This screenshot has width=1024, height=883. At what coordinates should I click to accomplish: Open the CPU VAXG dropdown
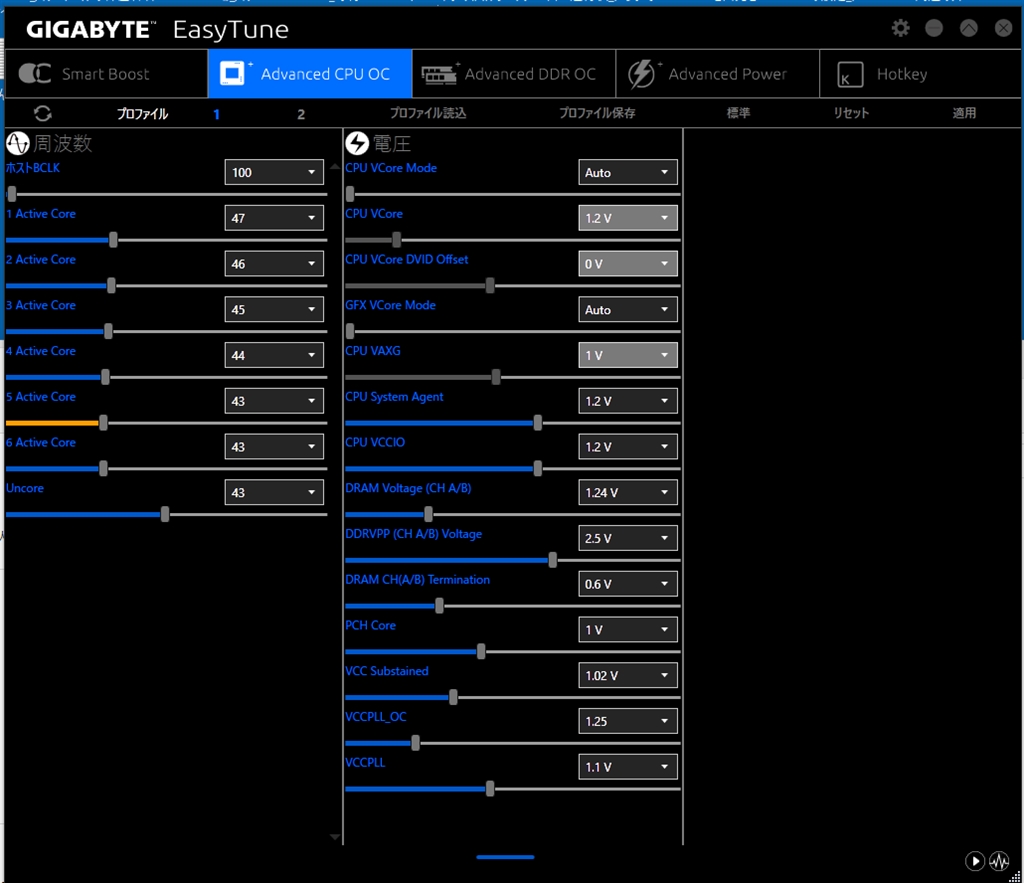click(628, 355)
